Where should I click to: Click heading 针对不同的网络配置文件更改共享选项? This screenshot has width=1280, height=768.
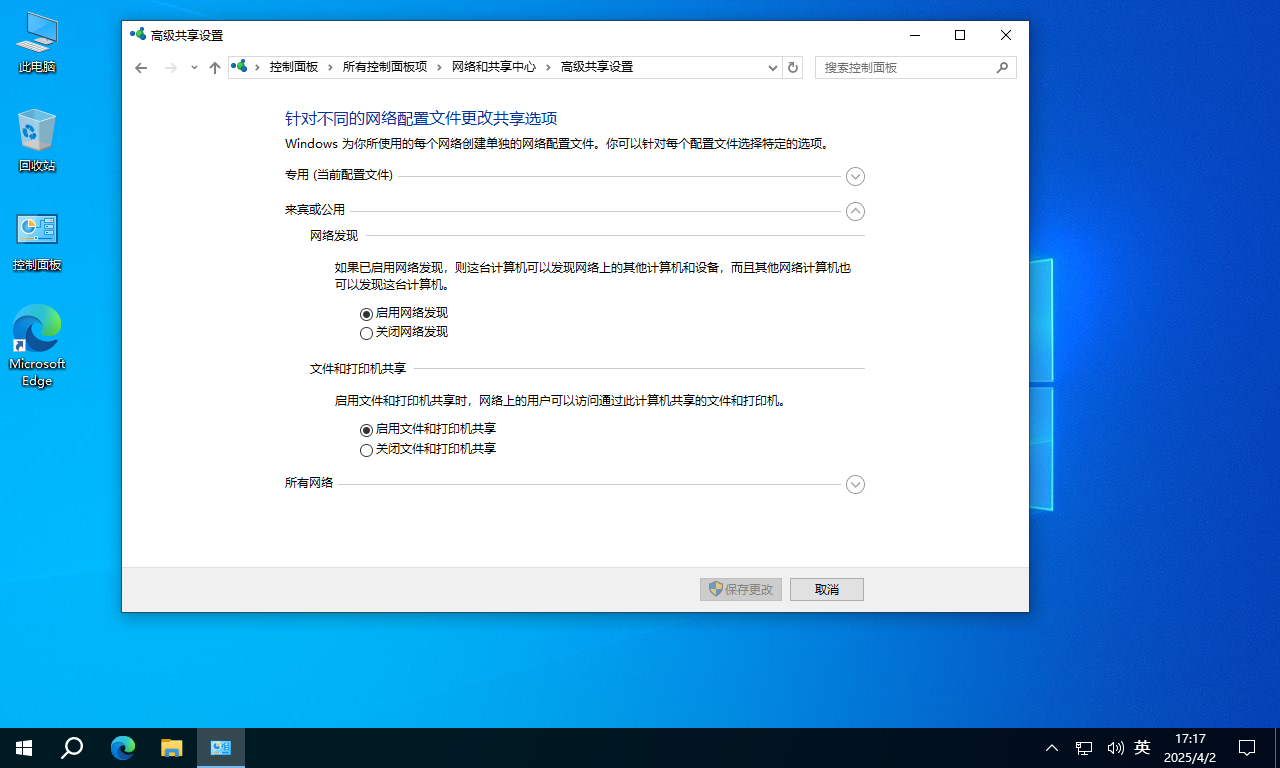pos(421,118)
